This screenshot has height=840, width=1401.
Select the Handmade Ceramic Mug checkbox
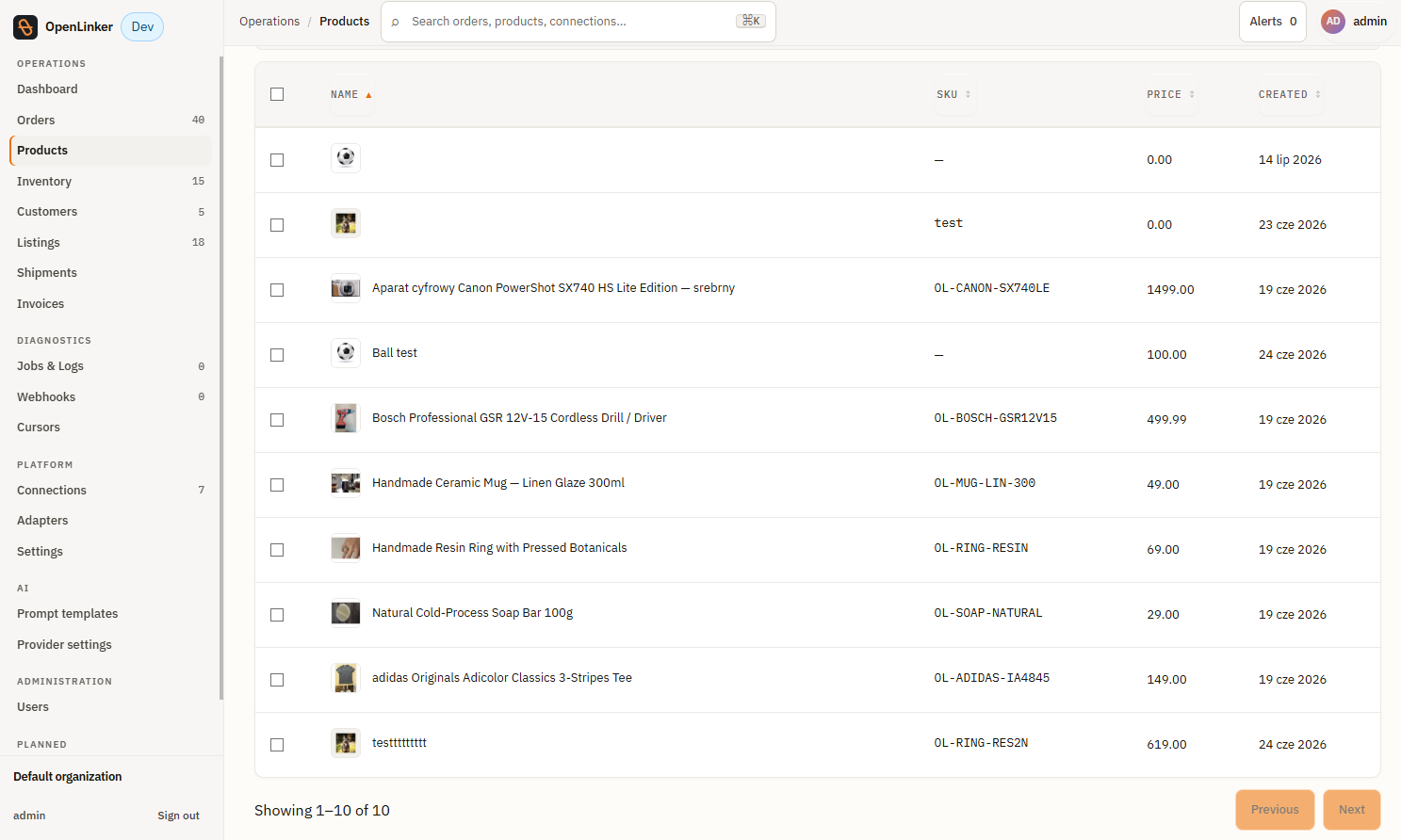click(x=277, y=485)
